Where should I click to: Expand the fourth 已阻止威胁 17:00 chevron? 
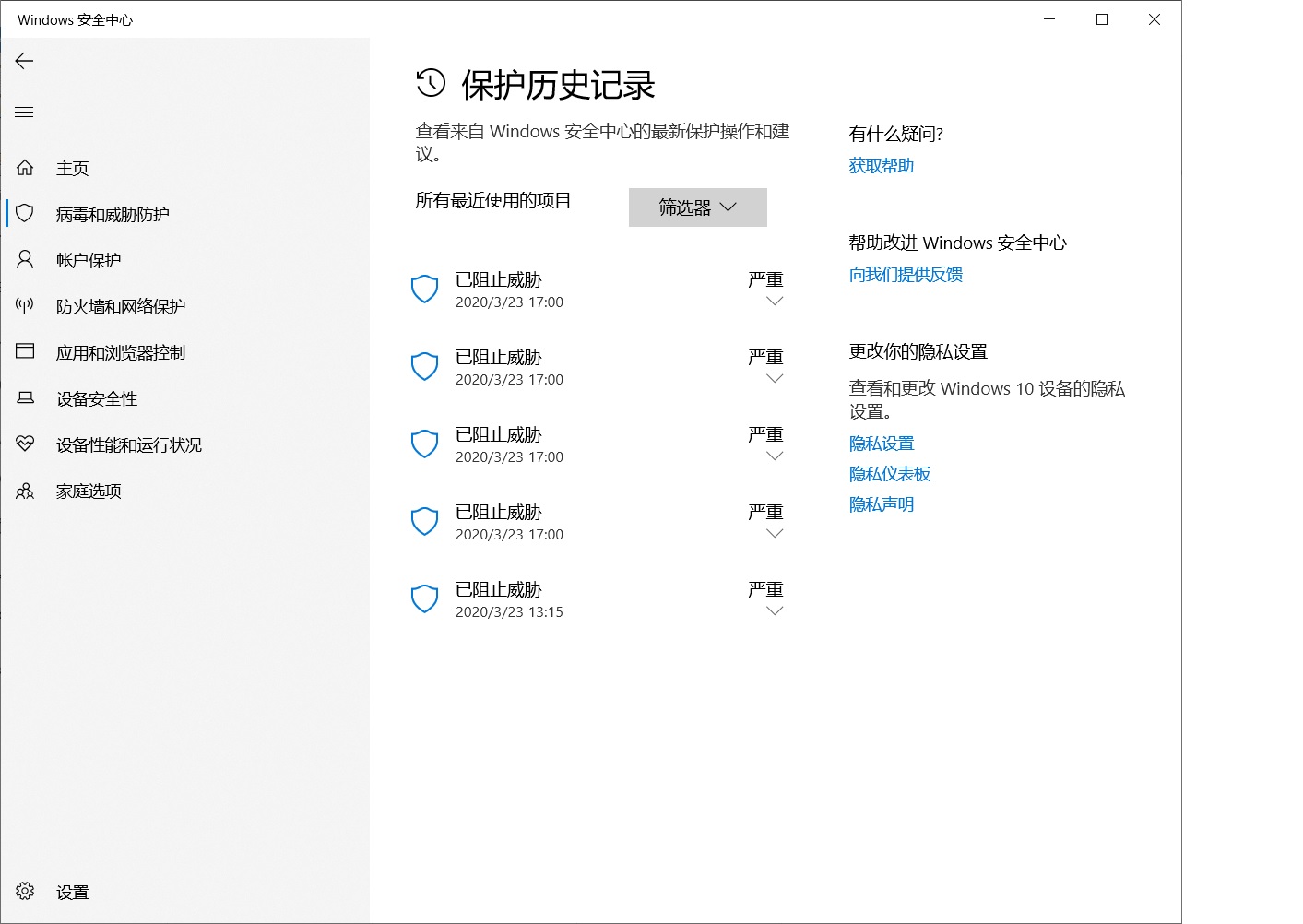click(x=775, y=534)
